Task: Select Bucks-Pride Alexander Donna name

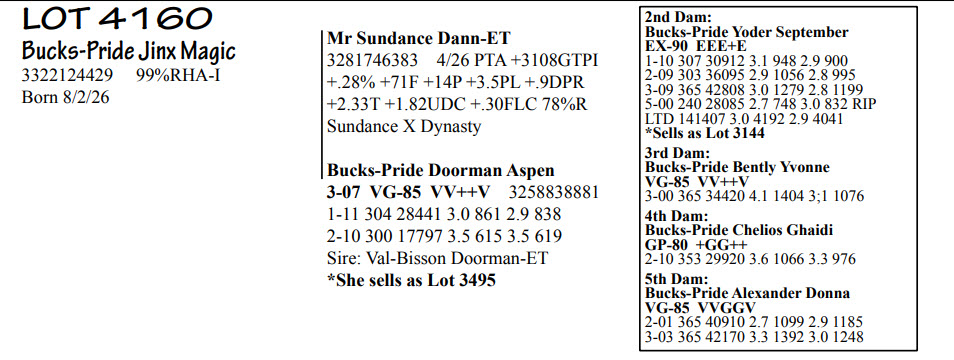Action: click(x=748, y=294)
